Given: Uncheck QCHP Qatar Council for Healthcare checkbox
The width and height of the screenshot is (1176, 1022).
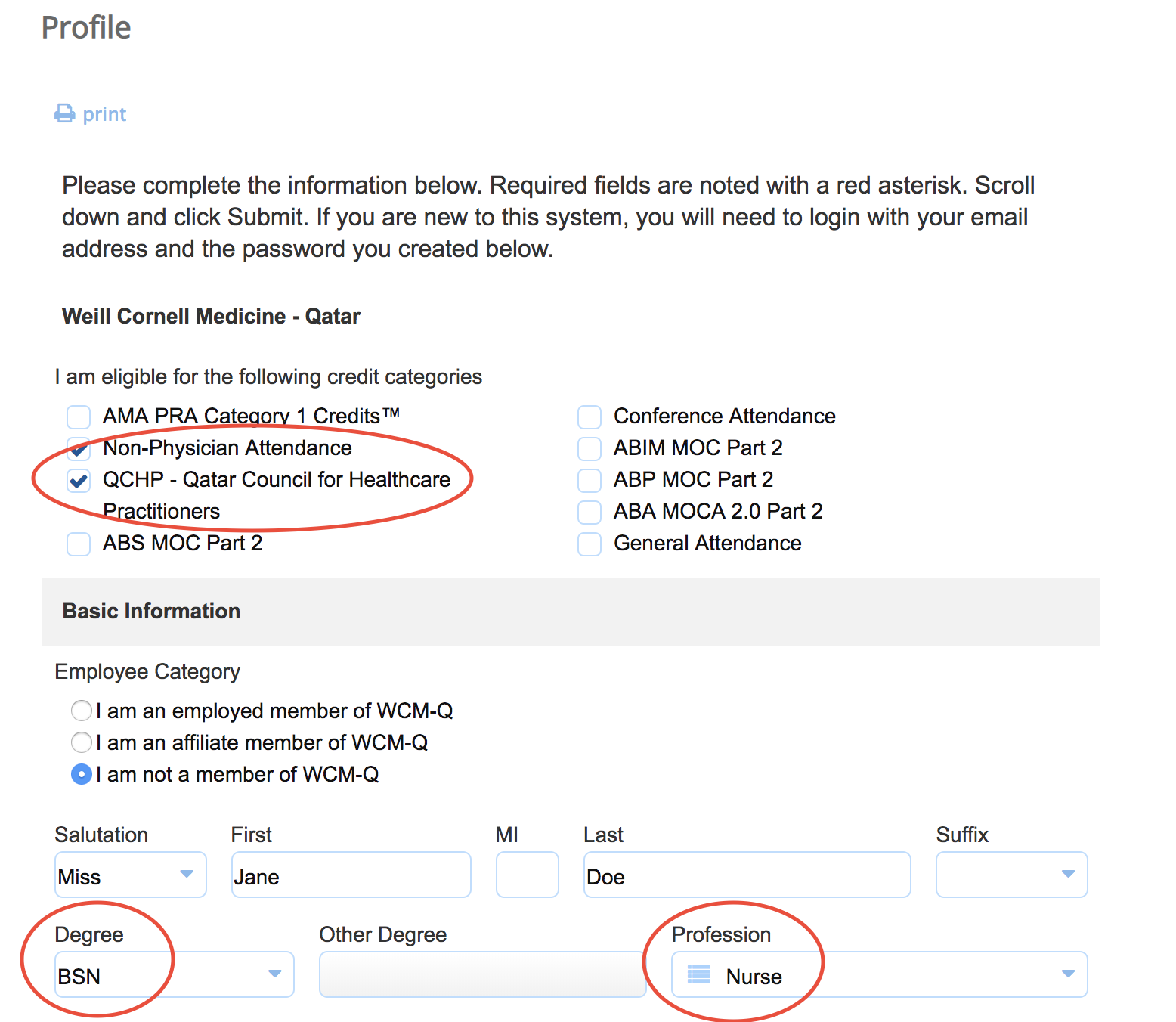Looking at the screenshot, I should pos(79,480).
